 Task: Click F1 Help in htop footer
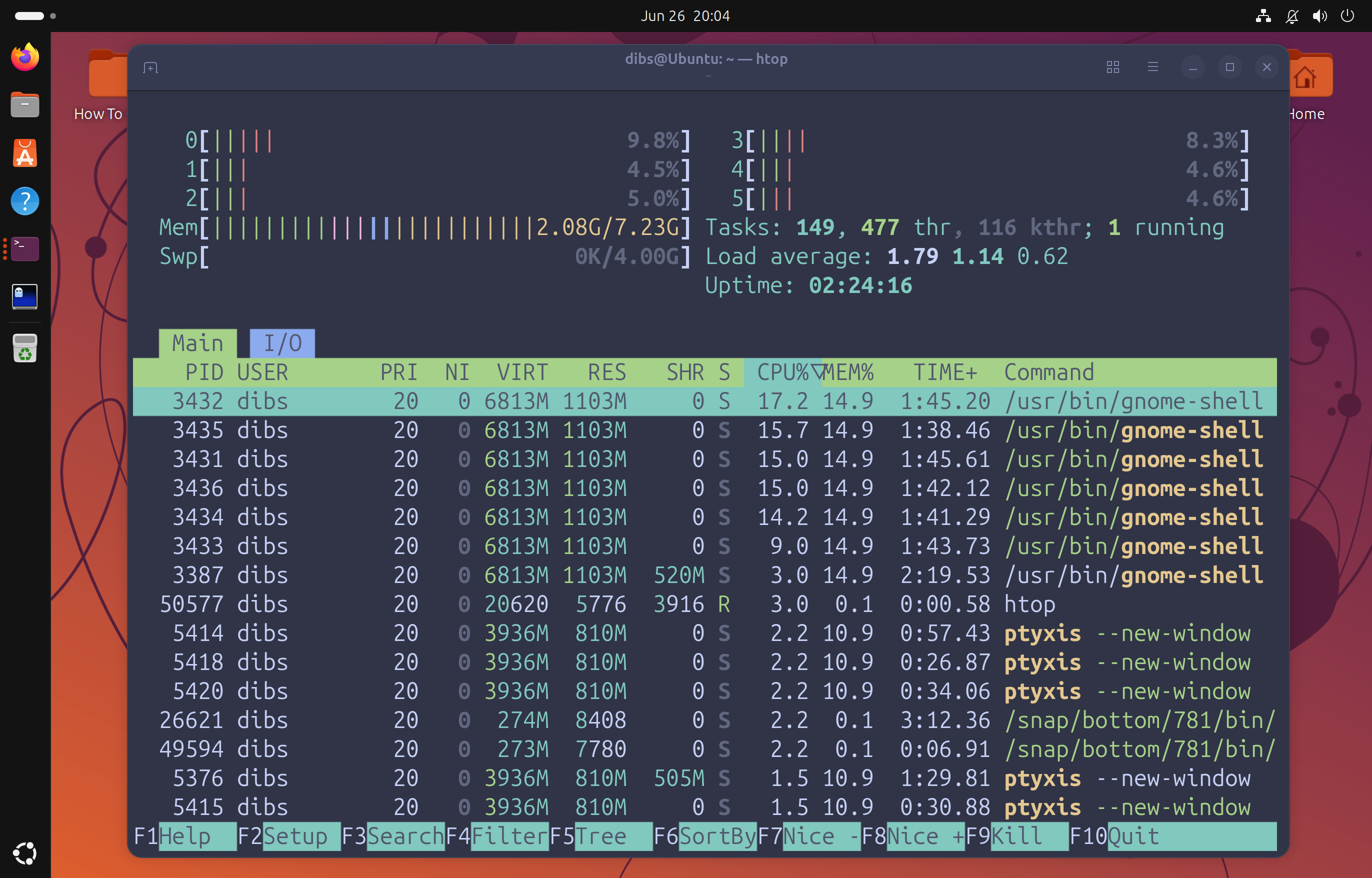coord(184,836)
